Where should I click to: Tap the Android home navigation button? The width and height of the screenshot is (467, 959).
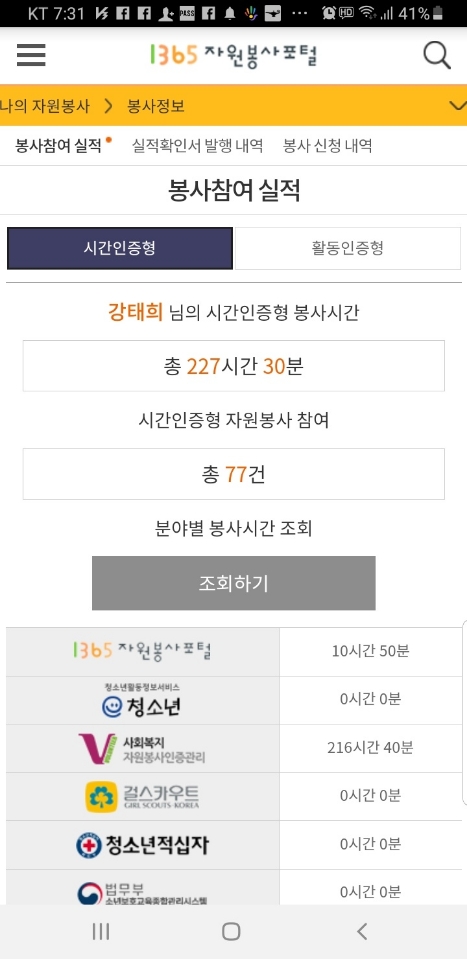[x=231, y=931]
